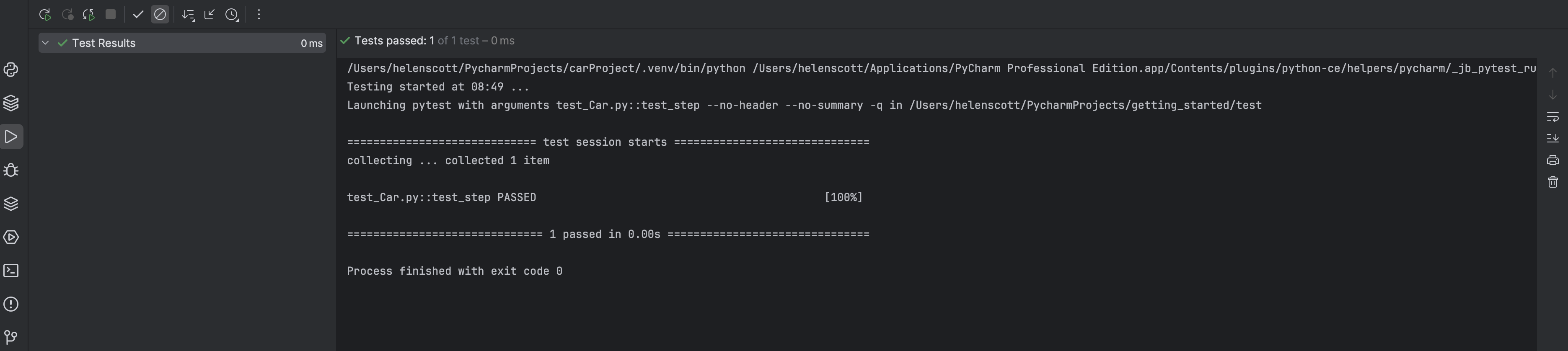This screenshot has height=351, width=1568.
Task: Toggle Show Passed tests checkmark
Action: coord(137,15)
